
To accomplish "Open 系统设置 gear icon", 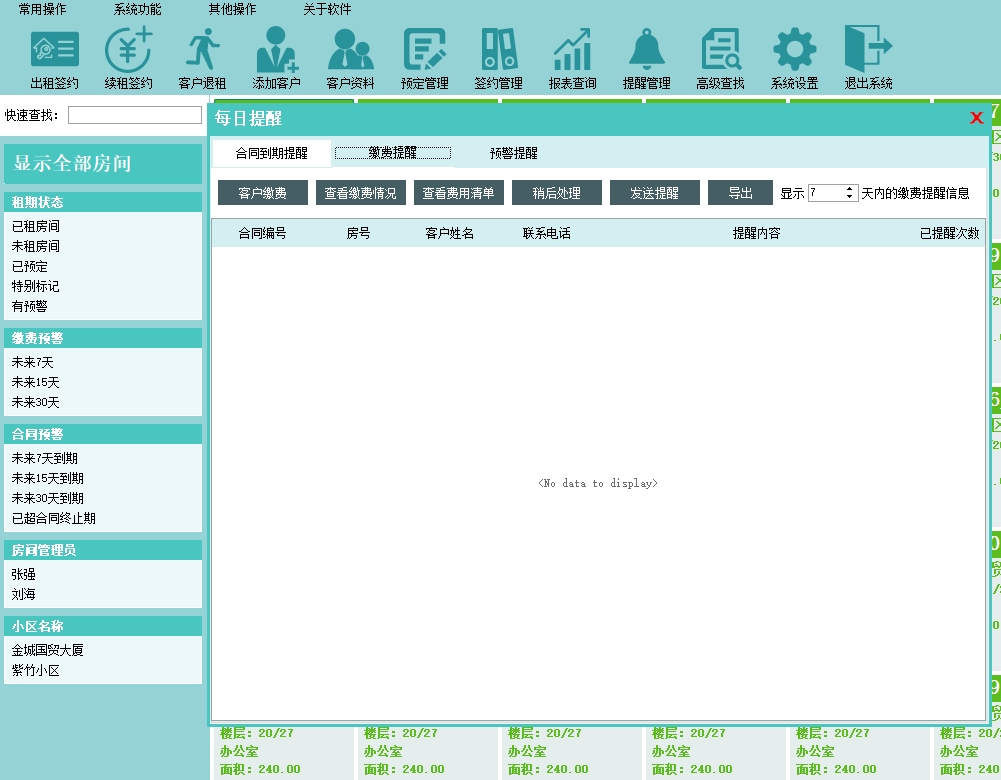I will [794, 50].
